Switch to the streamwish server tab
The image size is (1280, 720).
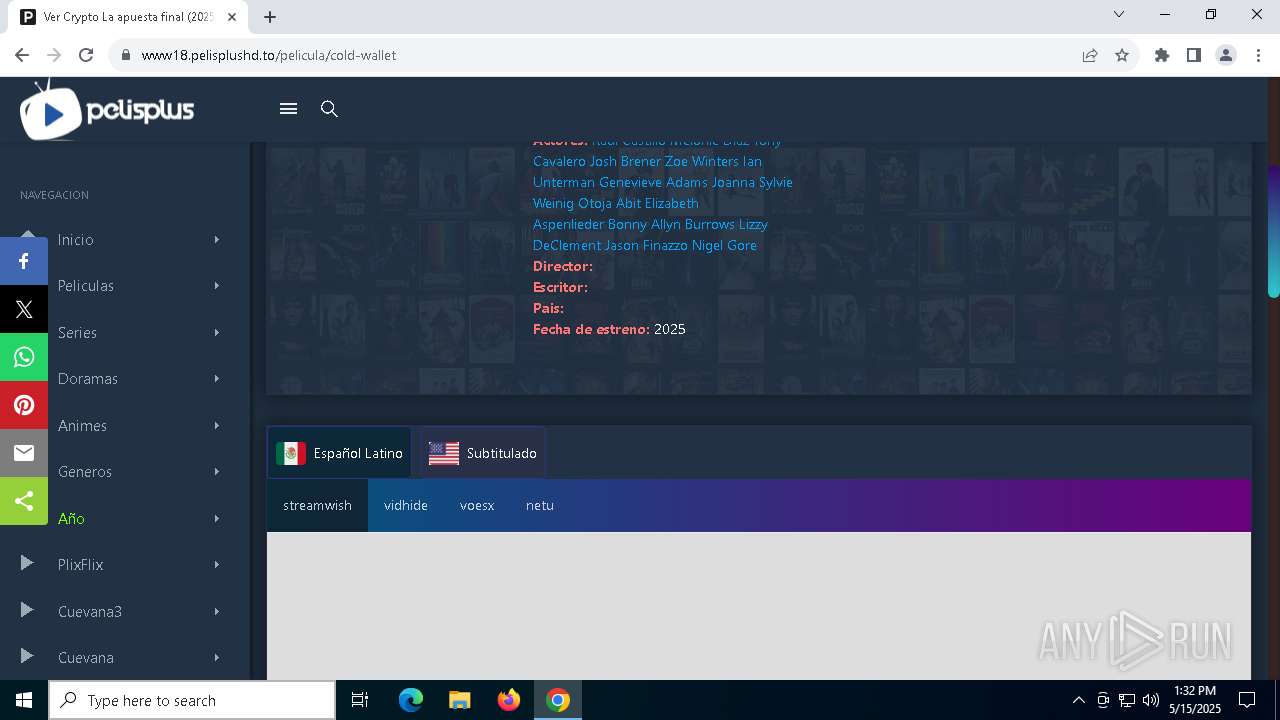pos(317,505)
